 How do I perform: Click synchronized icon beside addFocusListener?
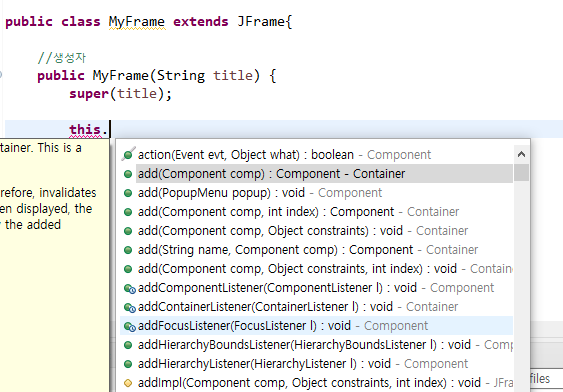129,327
